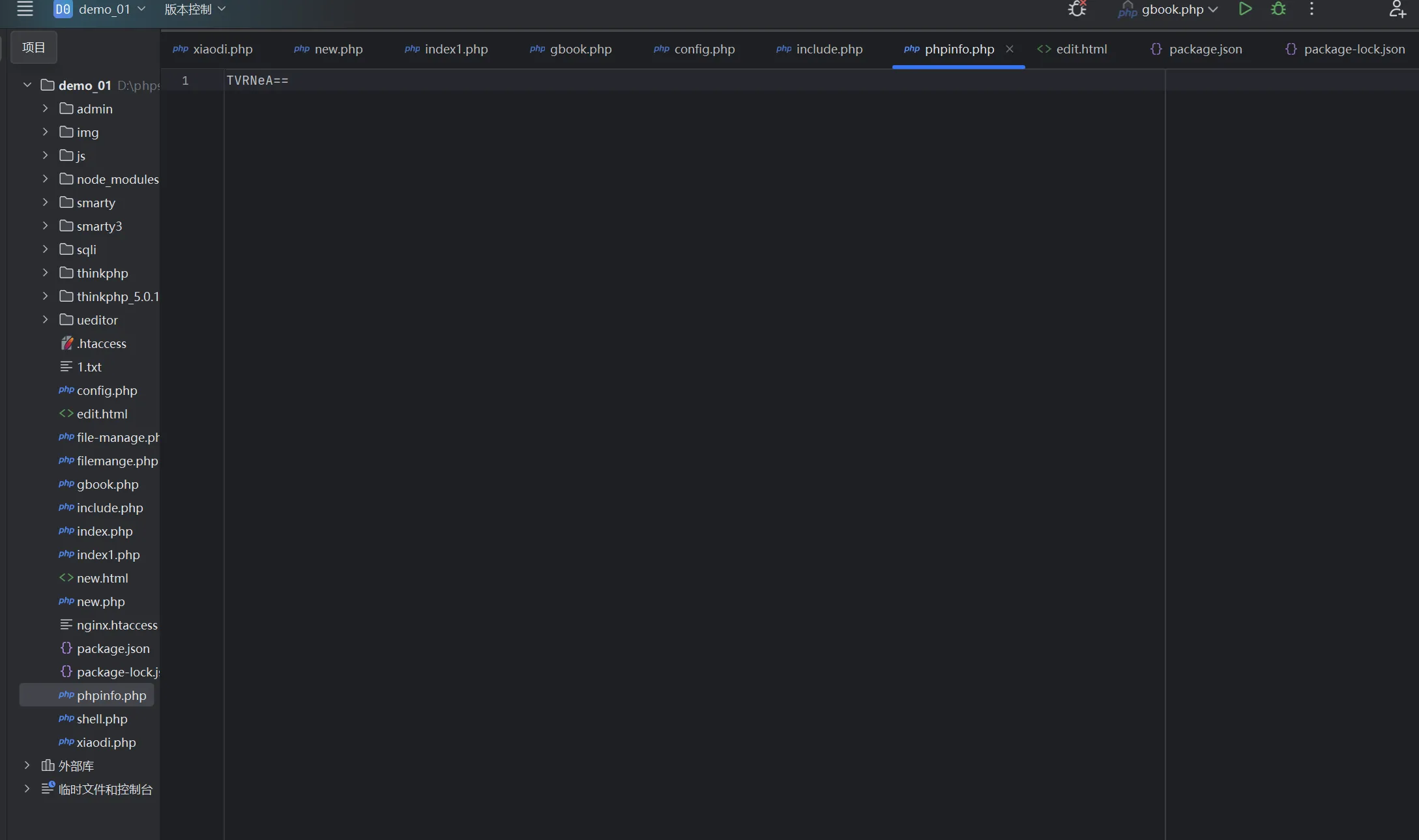Click the green Run button

point(1245,9)
